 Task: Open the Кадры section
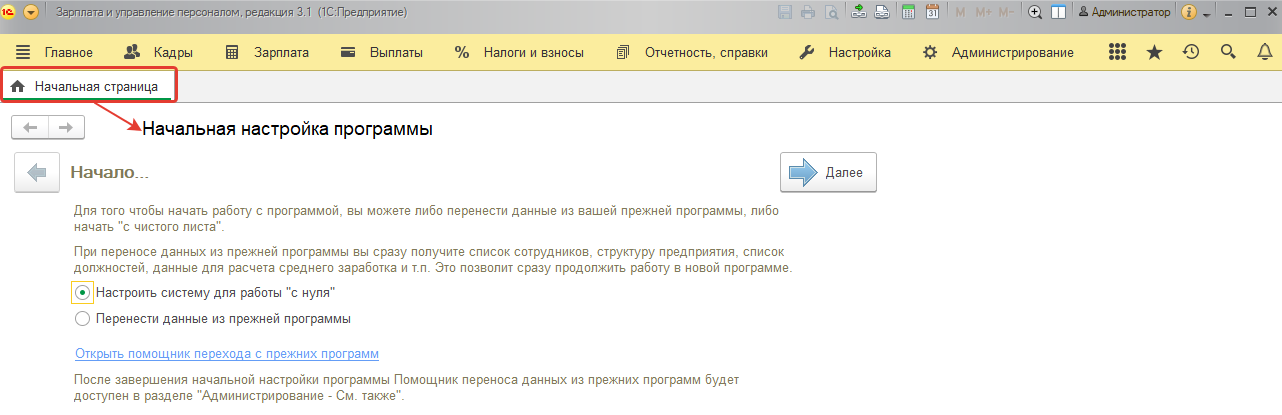click(173, 52)
